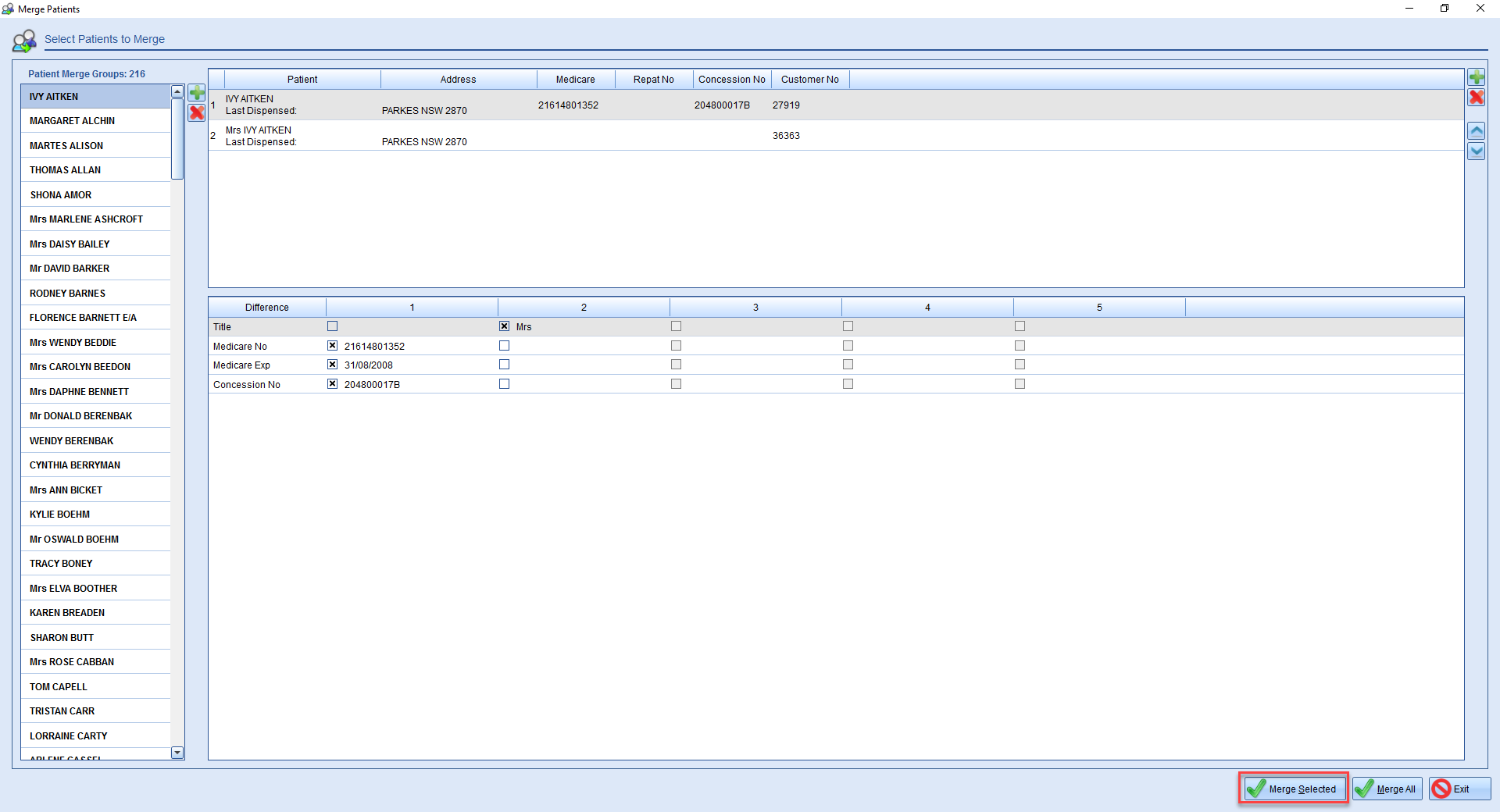
Task: Click the Repat No column header
Action: pyautogui.click(x=654, y=80)
